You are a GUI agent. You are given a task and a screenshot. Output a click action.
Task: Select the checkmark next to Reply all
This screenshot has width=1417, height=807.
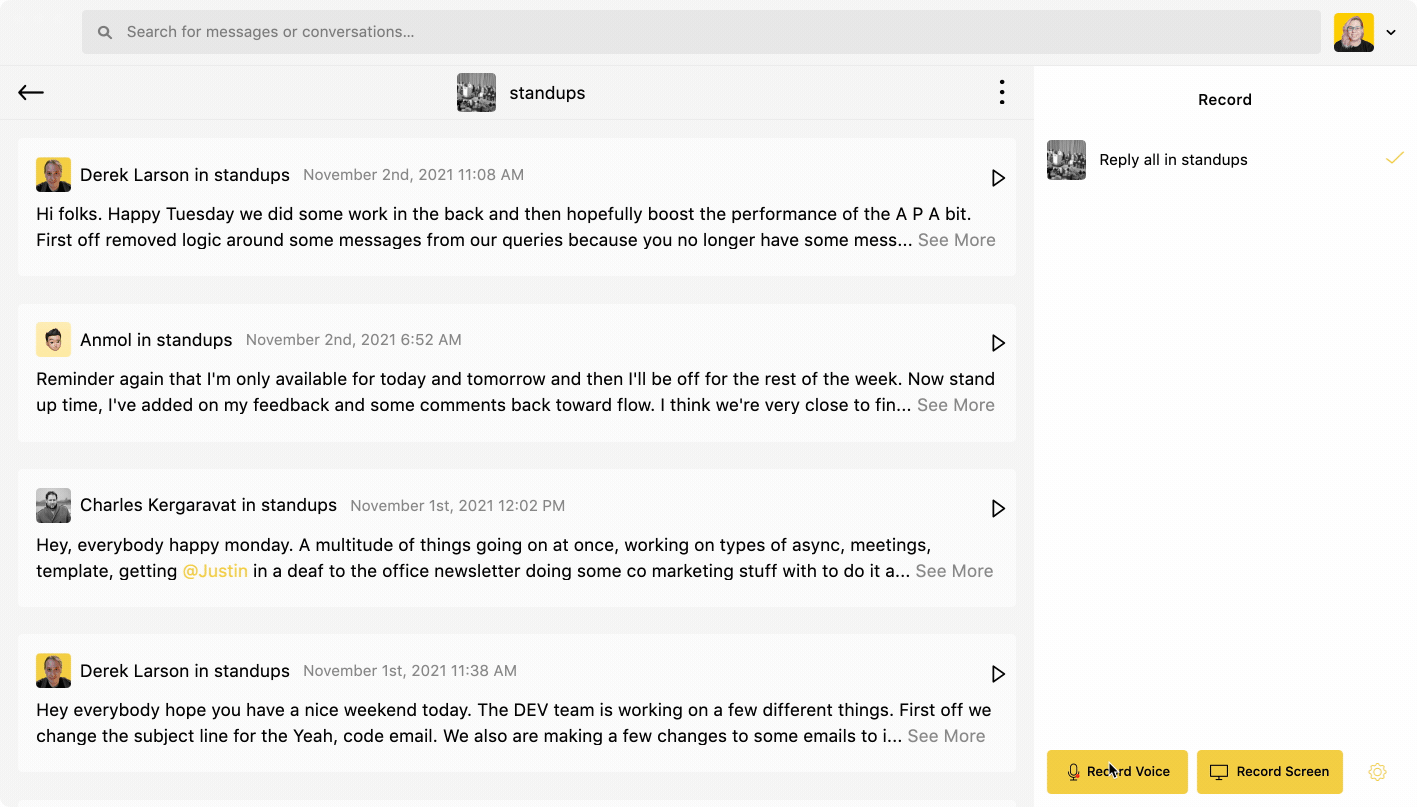point(1395,158)
